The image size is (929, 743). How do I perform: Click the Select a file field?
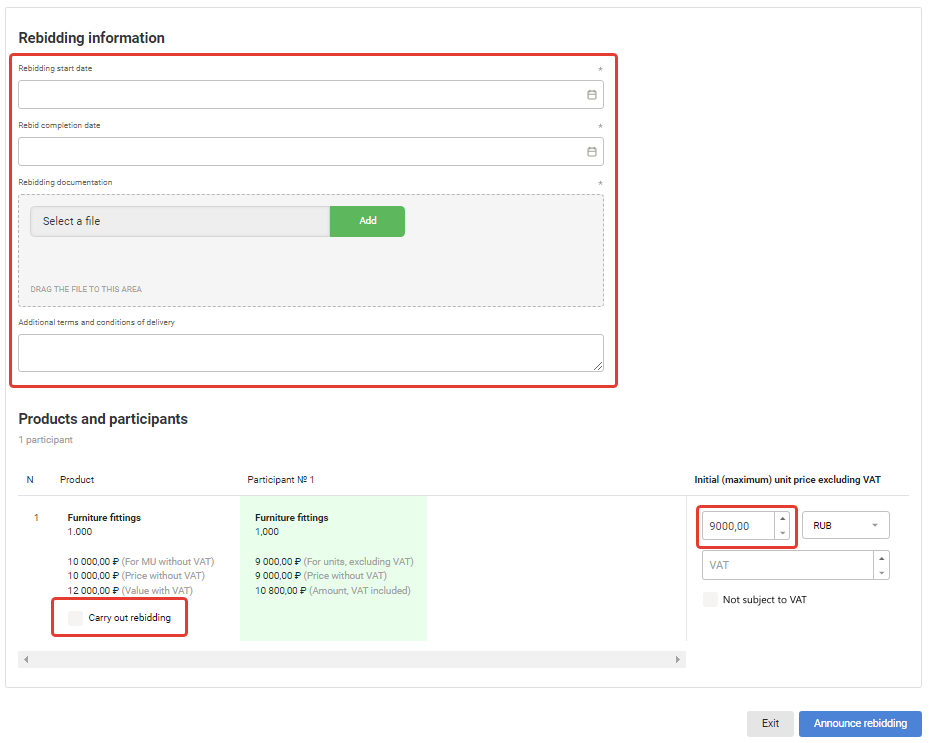tap(180, 221)
